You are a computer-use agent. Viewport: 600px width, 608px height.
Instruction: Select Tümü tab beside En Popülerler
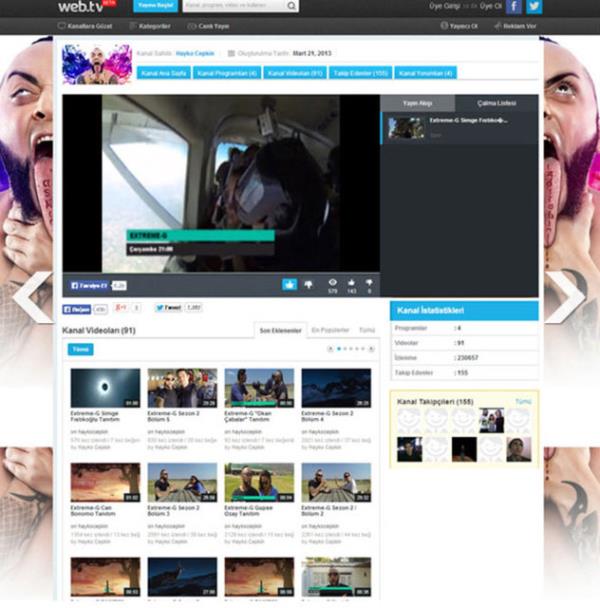(x=367, y=330)
